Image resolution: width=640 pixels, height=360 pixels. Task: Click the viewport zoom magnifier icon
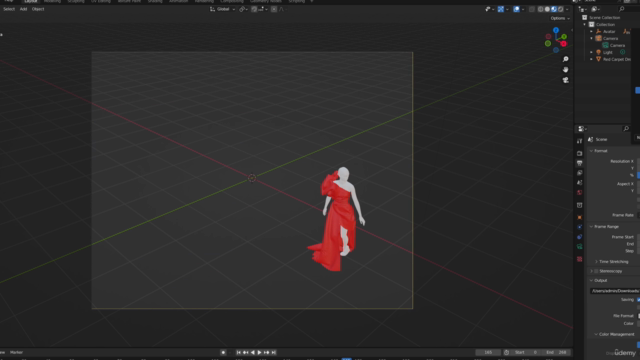[566, 59]
